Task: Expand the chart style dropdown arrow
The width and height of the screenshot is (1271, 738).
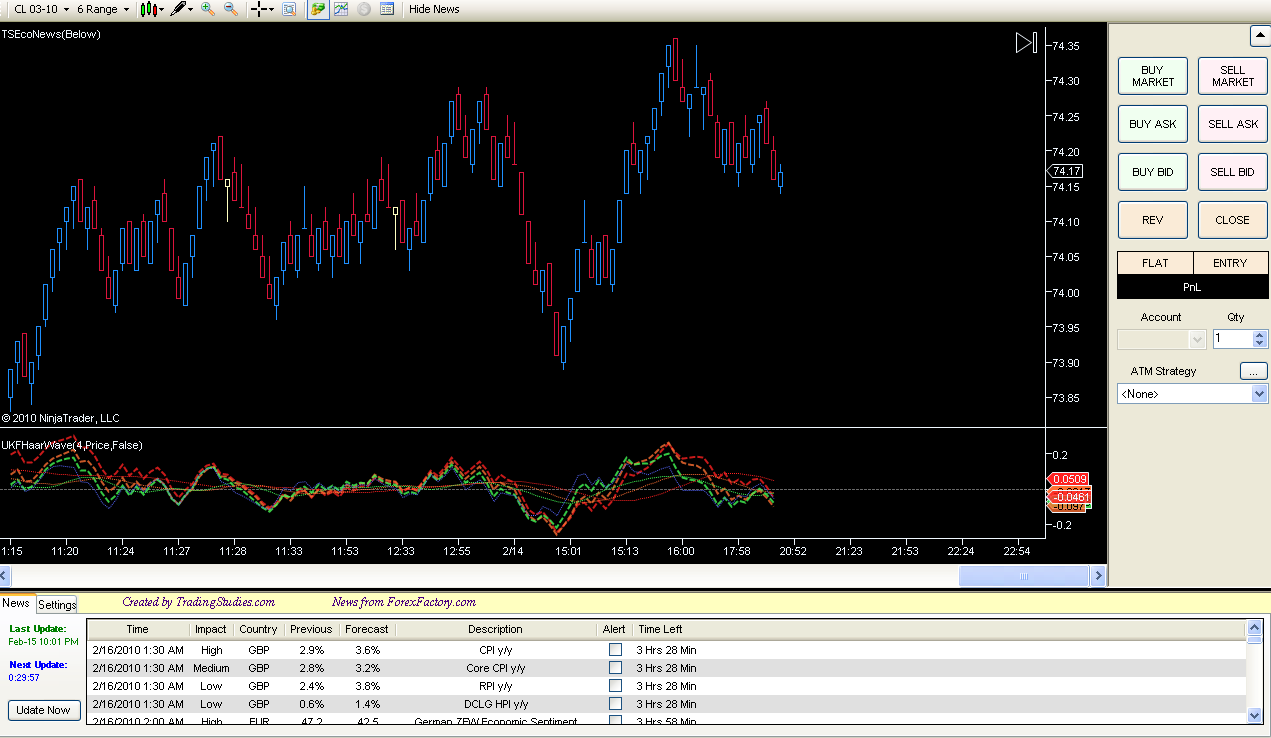Action: point(162,9)
